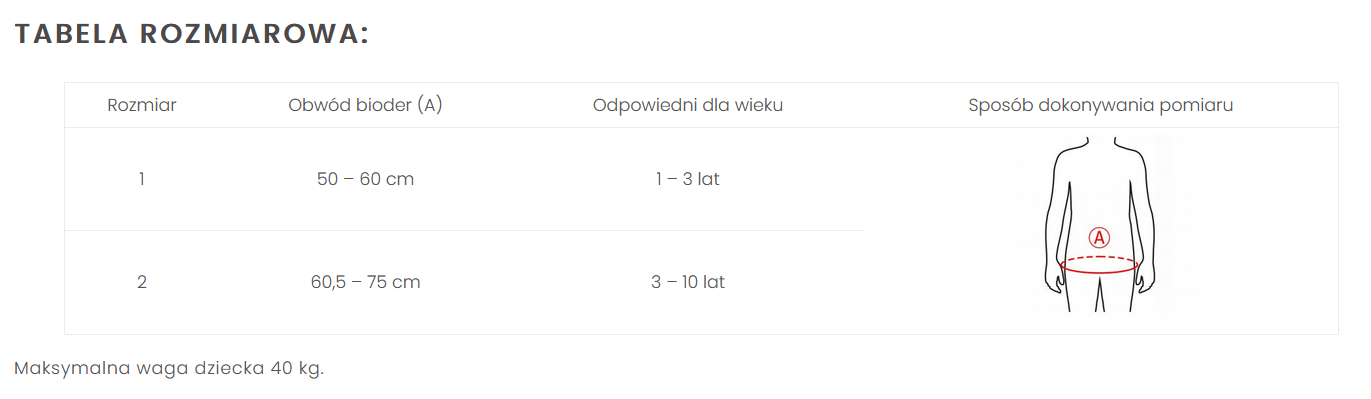This screenshot has width=1371, height=399.
Task: Click the figure's legs at bottom
Action: [1099, 293]
